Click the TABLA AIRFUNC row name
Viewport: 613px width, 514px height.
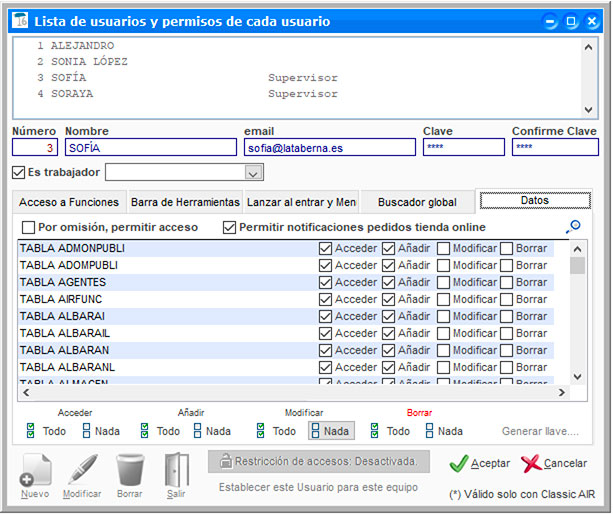tap(61, 299)
